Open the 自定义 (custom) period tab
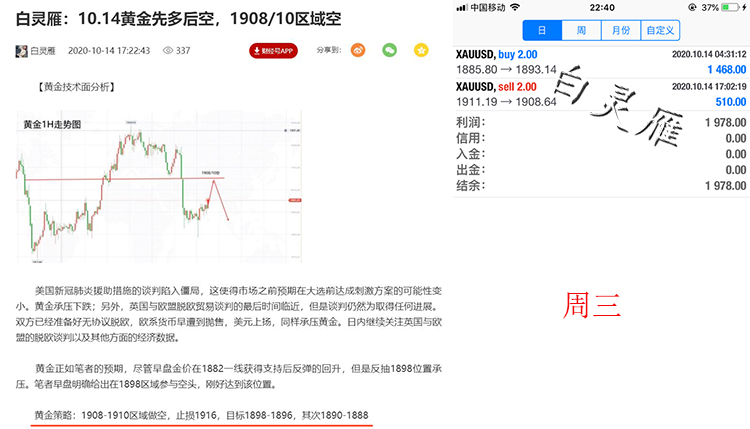The height and width of the screenshot is (429, 750). pos(662,31)
